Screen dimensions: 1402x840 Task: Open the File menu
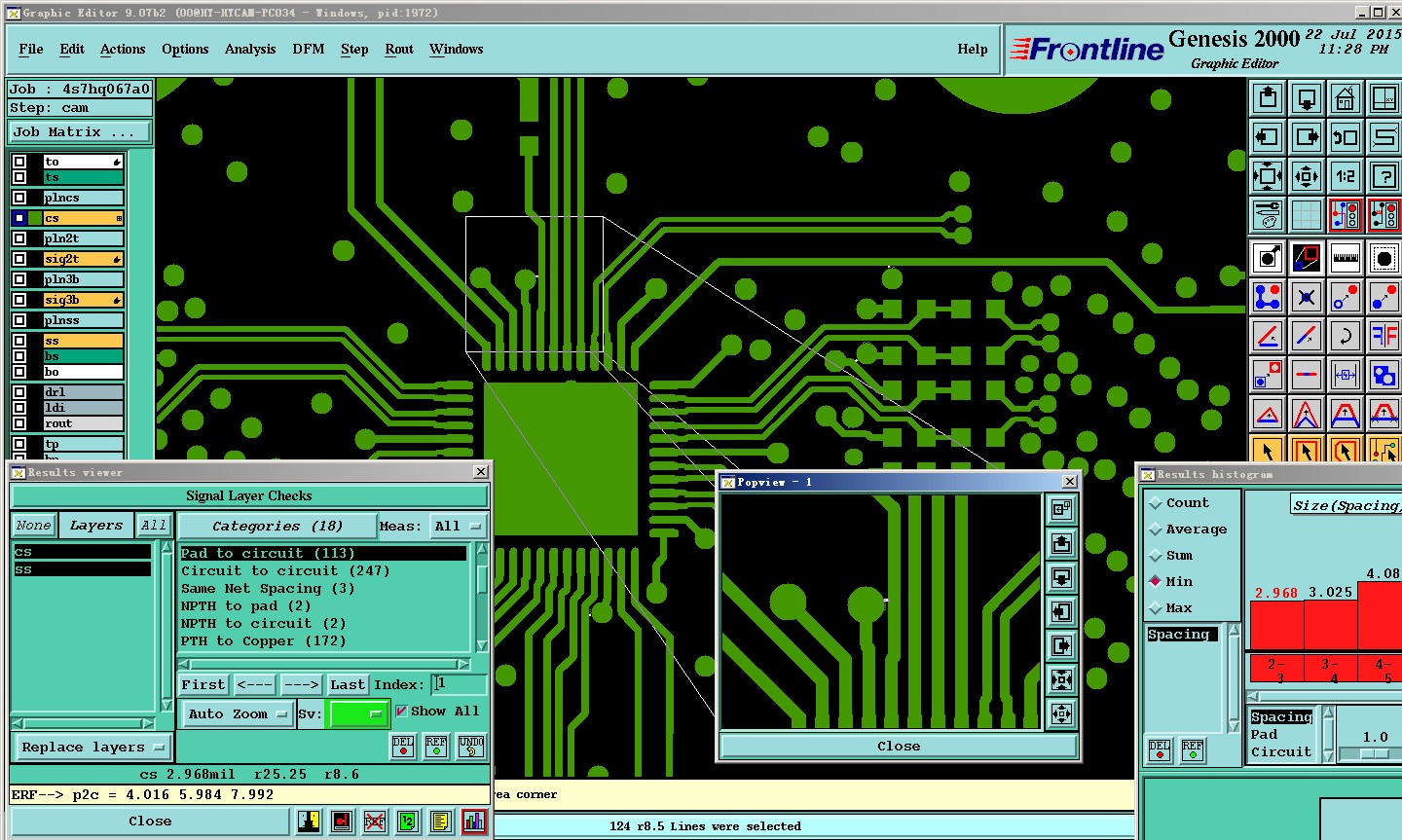tap(31, 49)
